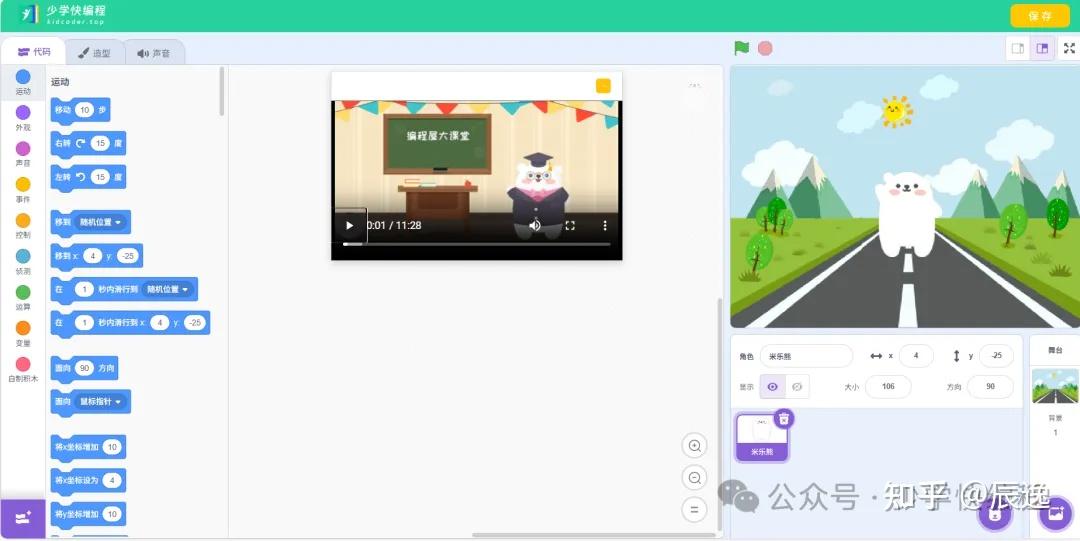1080x541 pixels.
Task: Click the video progress bar
Action: (x=476, y=244)
